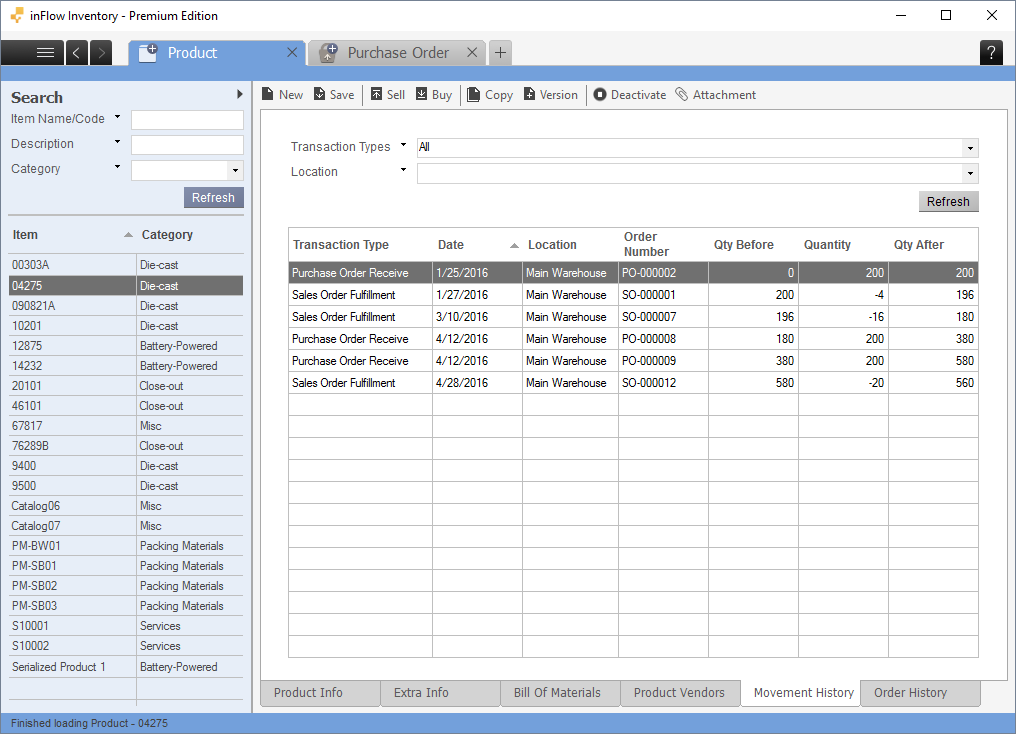
Task: Select the SO-000012 transaction row
Action: (633, 383)
